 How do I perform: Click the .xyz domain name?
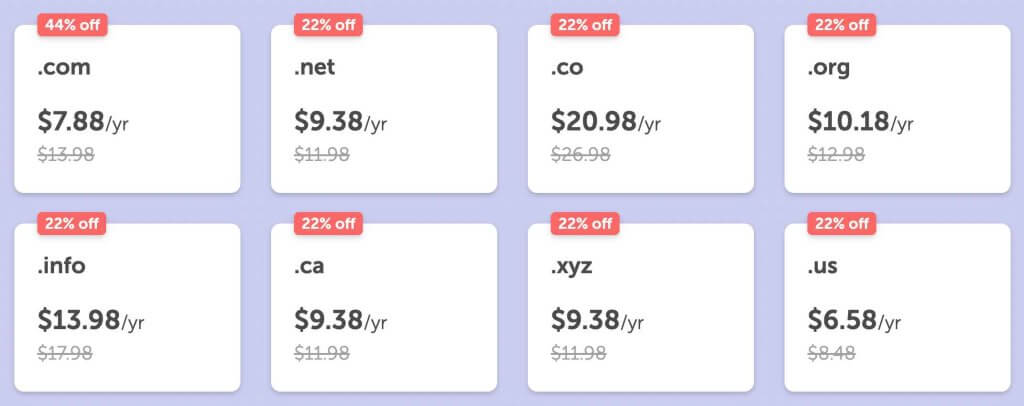click(x=573, y=268)
